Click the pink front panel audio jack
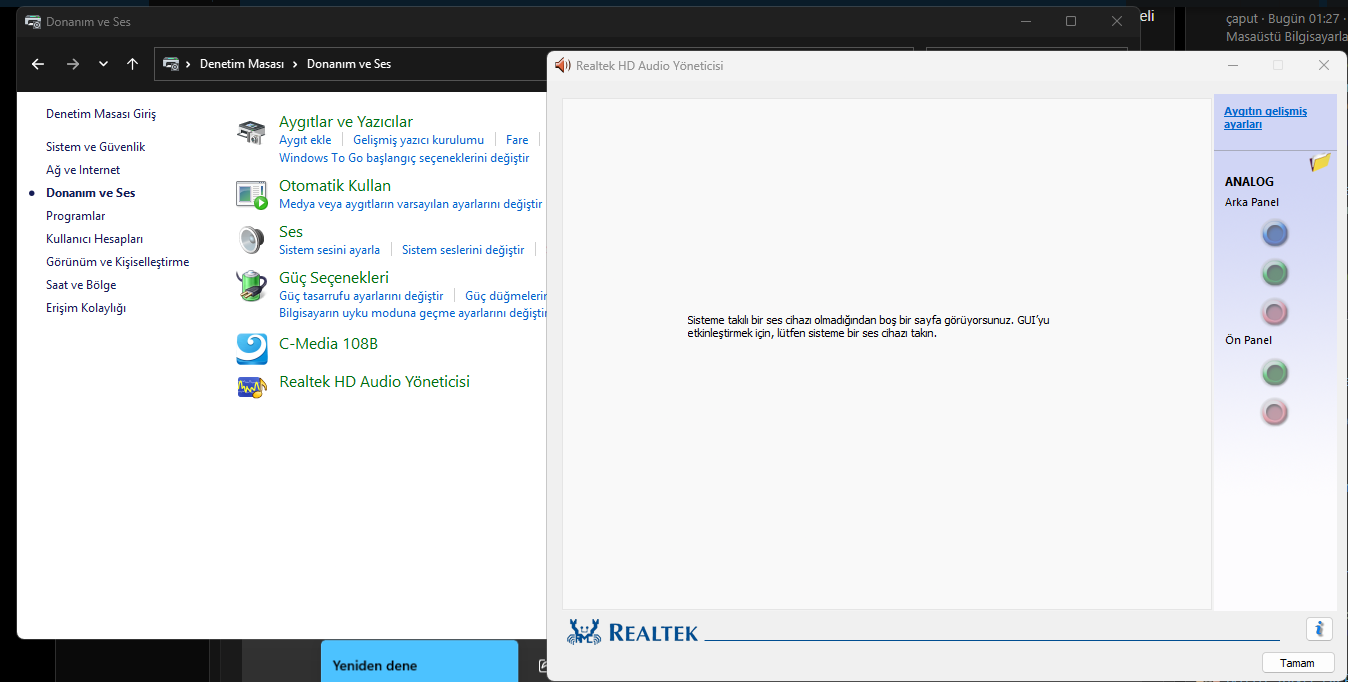This screenshot has width=1348, height=682. [1274, 411]
